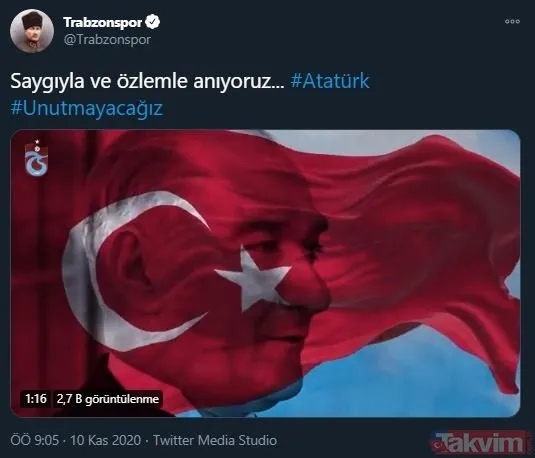Open the tweet options three-dot menu
The height and width of the screenshot is (458, 535).
512,22
